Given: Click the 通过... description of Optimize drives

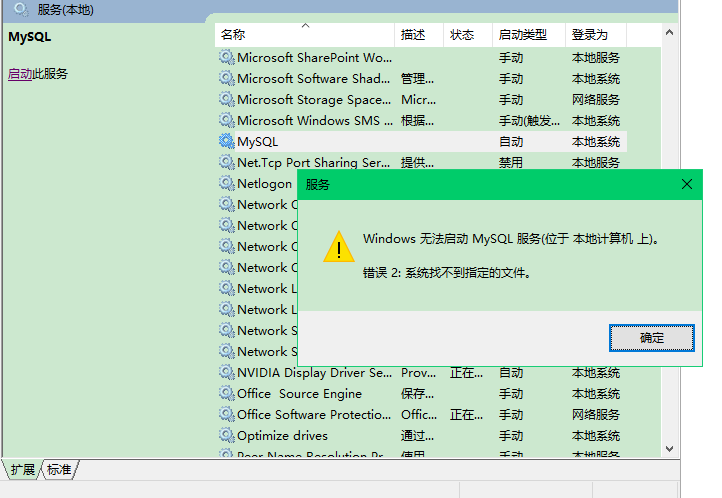Looking at the screenshot, I should [x=417, y=435].
